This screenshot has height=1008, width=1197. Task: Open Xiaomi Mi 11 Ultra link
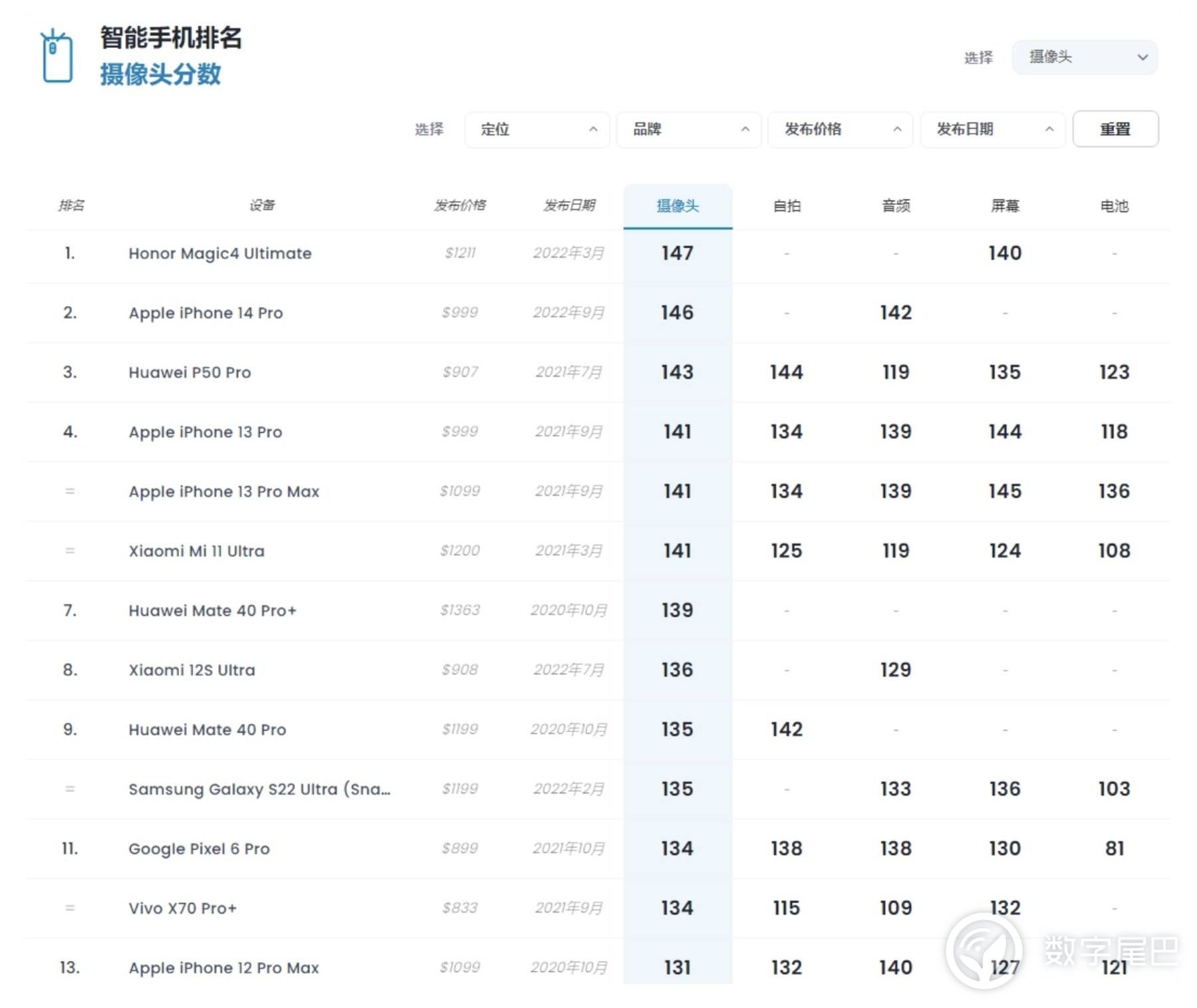tap(196, 551)
